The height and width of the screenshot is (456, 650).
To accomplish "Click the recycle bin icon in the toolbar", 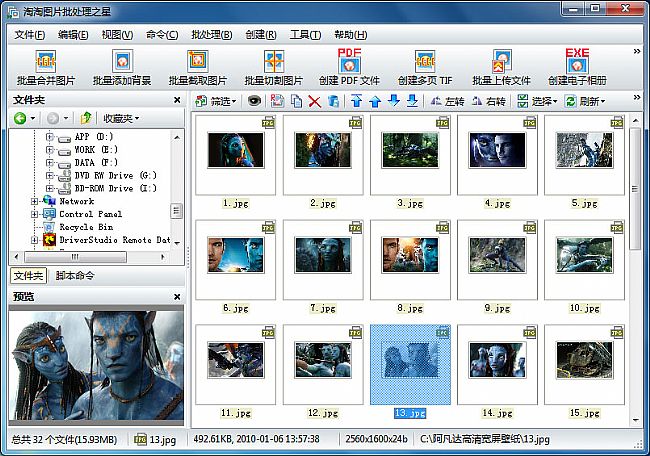I will pyautogui.click(x=334, y=101).
